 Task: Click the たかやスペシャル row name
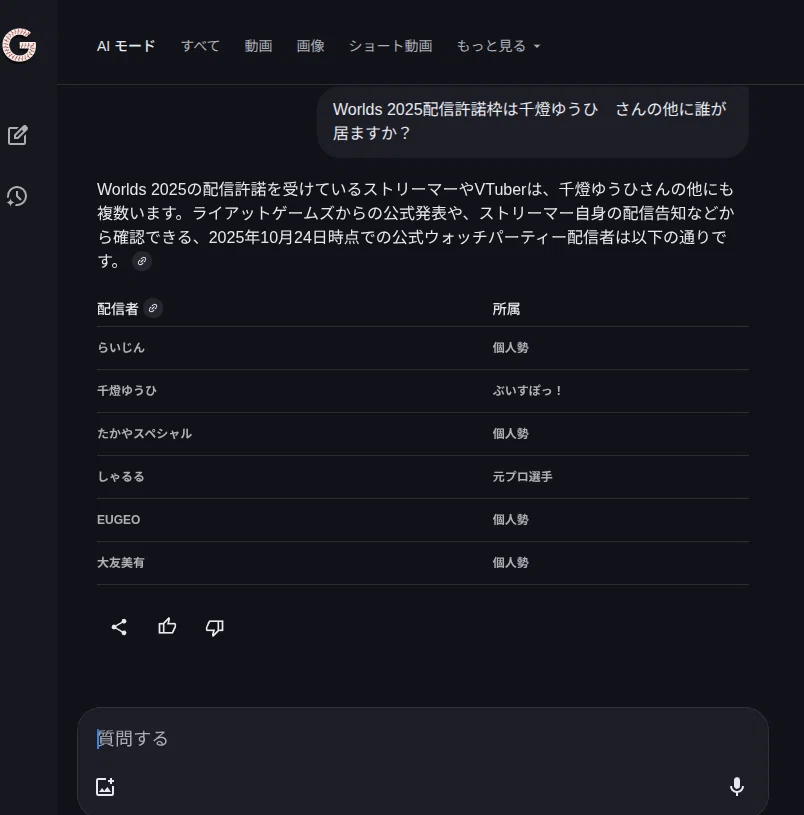(x=144, y=433)
